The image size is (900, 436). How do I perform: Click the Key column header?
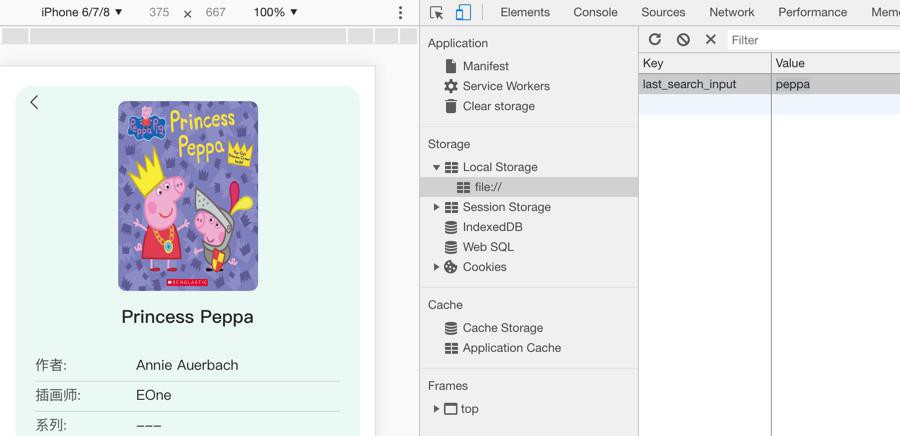(705, 63)
